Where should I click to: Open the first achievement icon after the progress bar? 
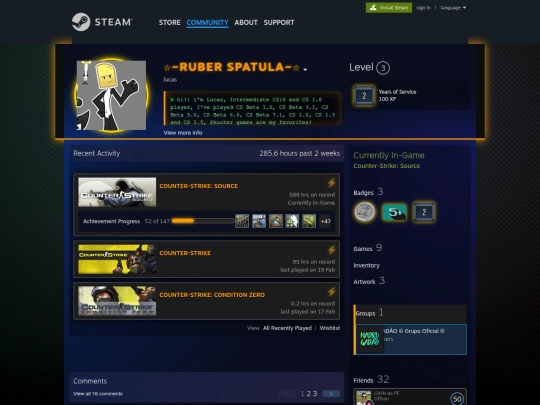[x=242, y=221]
